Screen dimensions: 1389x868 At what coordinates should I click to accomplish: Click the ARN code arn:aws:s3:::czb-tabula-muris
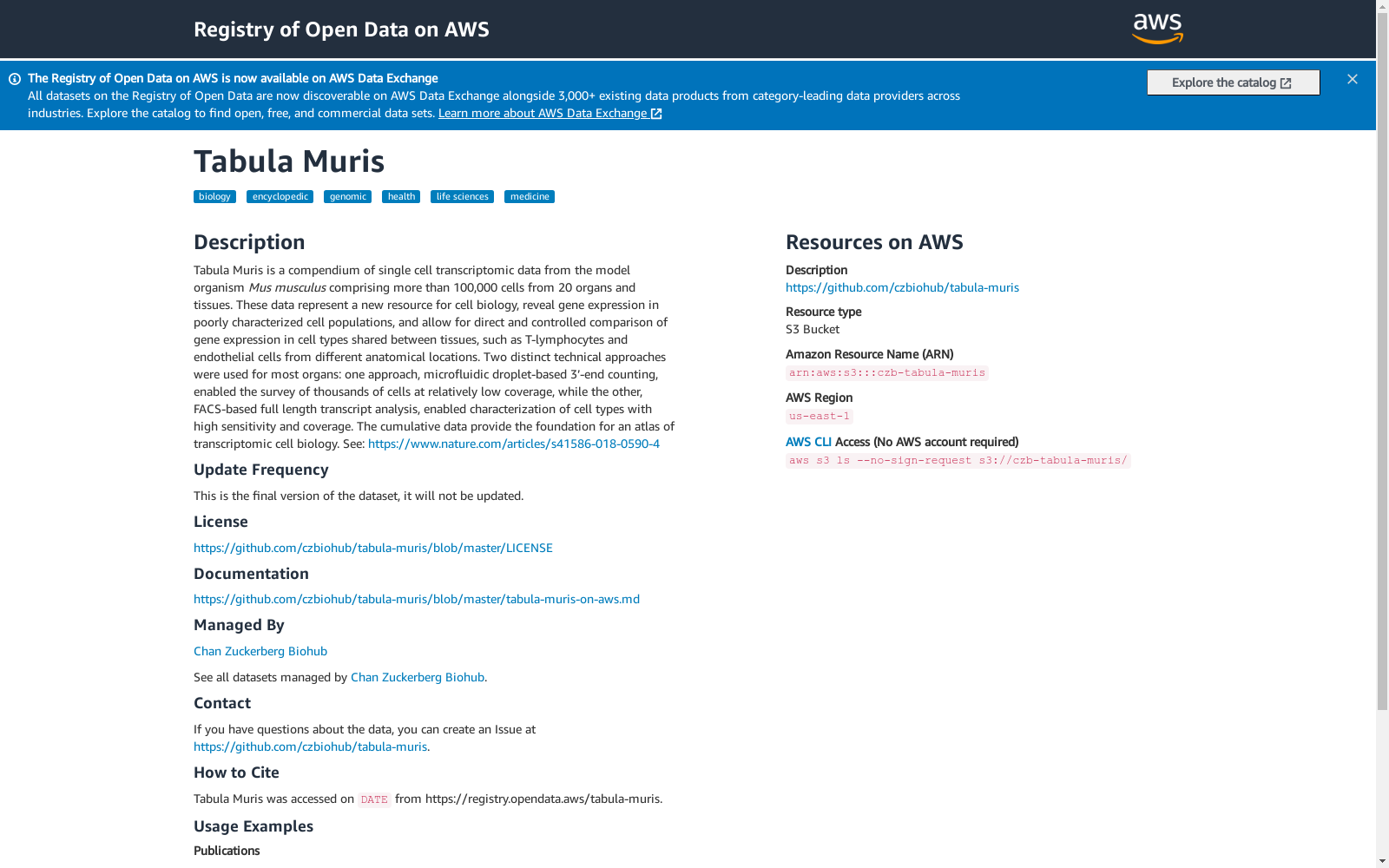(x=887, y=373)
